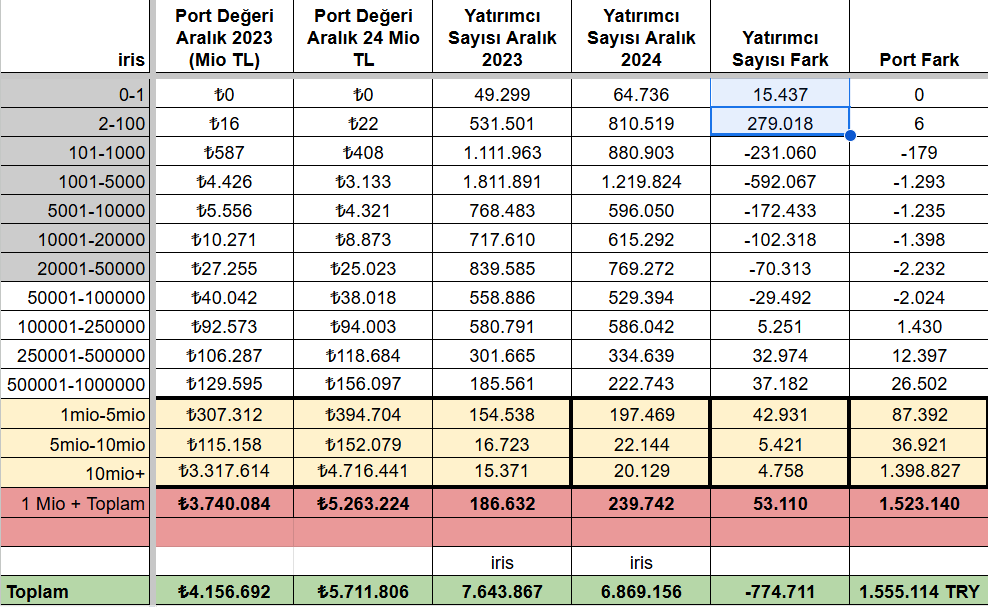Select the '5mio-10mio' row label
This screenshot has height=607, width=988.
[x=75, y=444]
